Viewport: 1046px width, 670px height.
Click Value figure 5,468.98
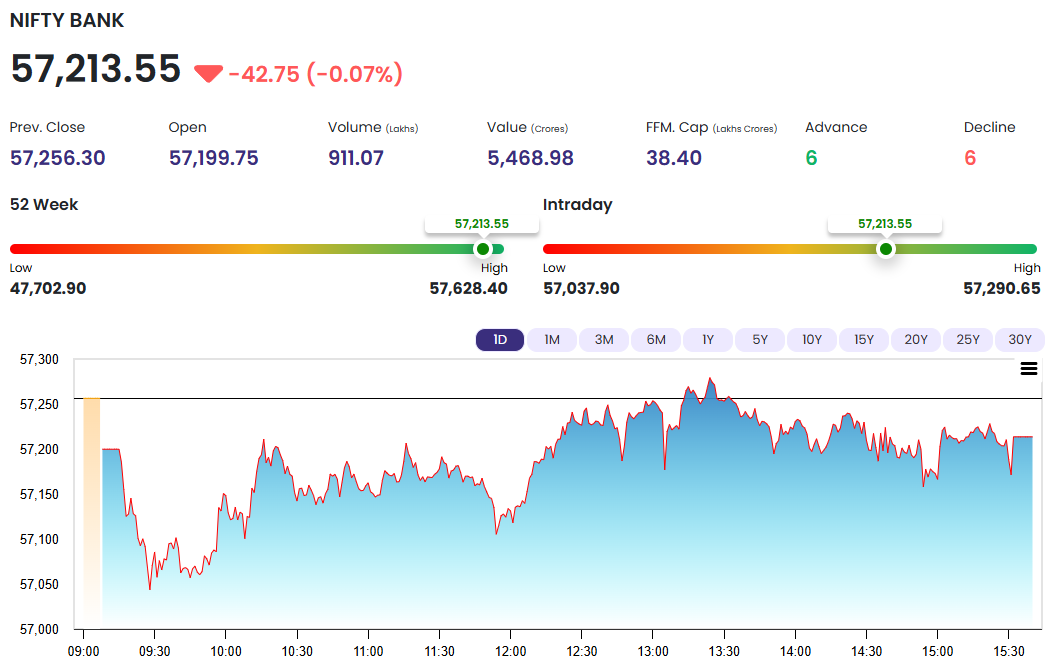tap(530, 158)
